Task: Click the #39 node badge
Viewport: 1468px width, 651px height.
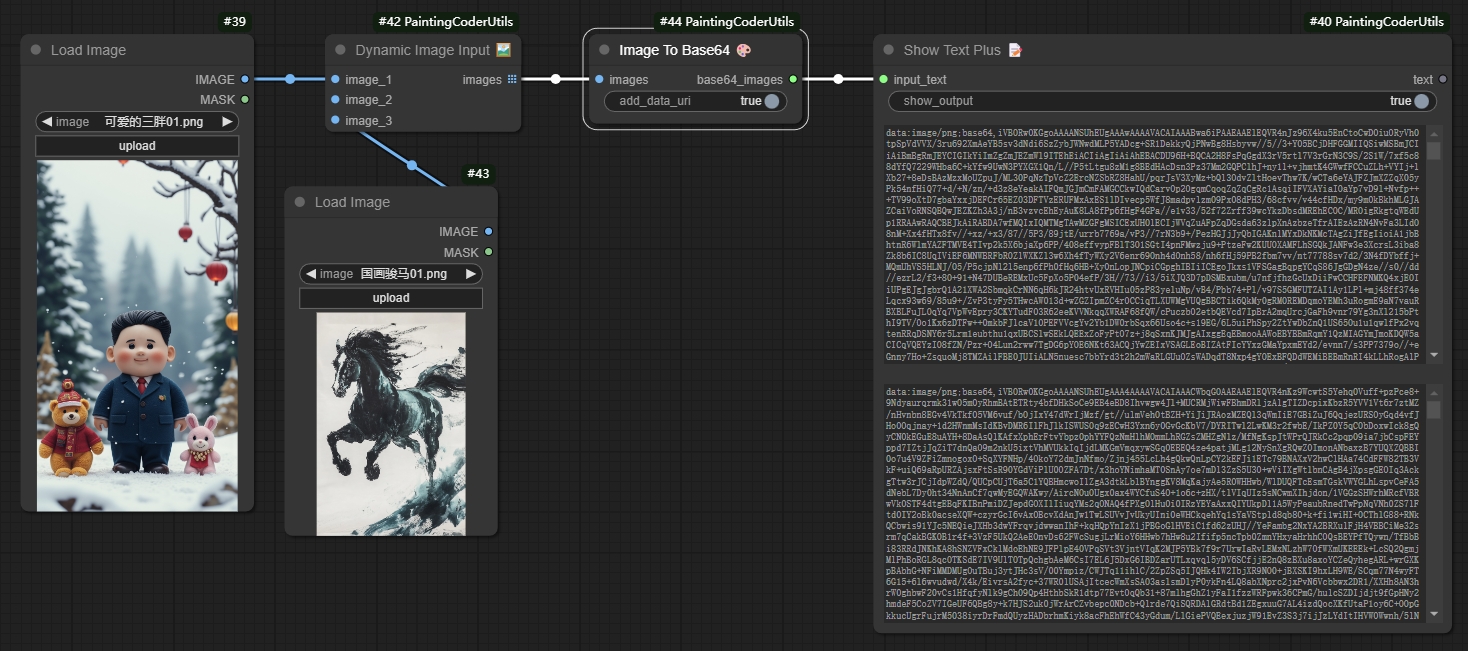Action: tap(233, 21)
